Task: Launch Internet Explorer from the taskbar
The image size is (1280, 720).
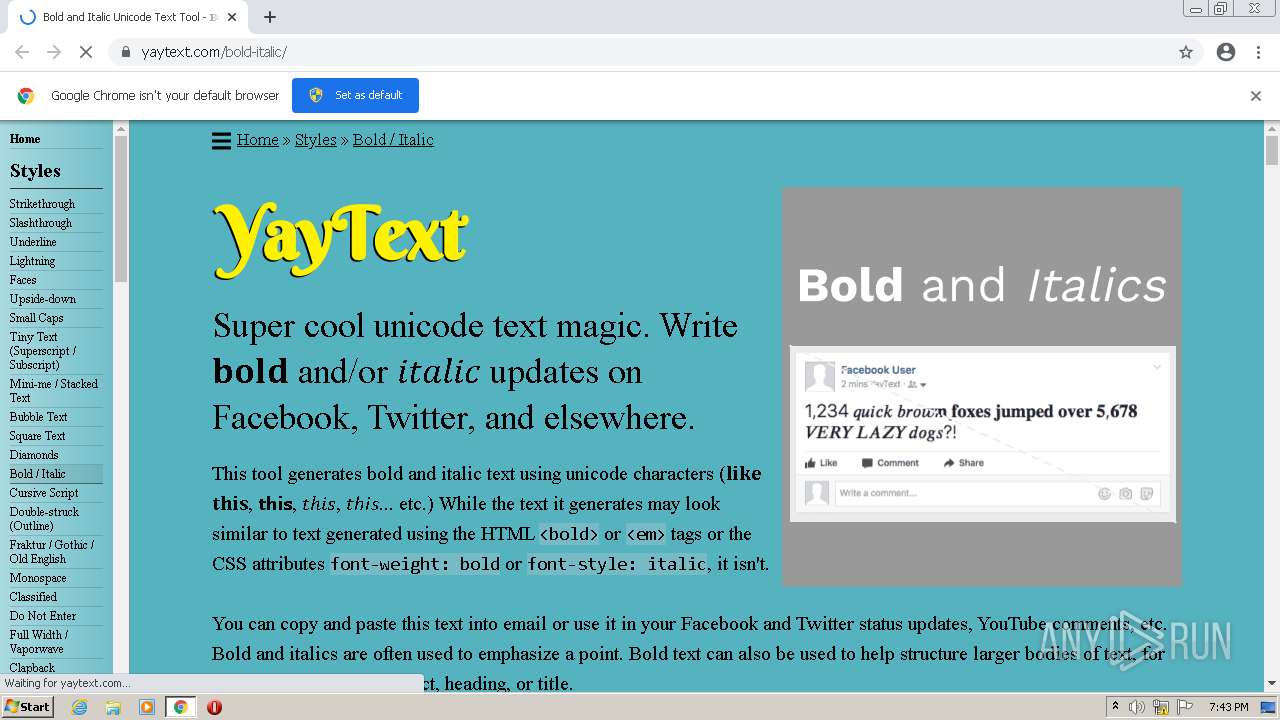Action: tap(79, 707)
